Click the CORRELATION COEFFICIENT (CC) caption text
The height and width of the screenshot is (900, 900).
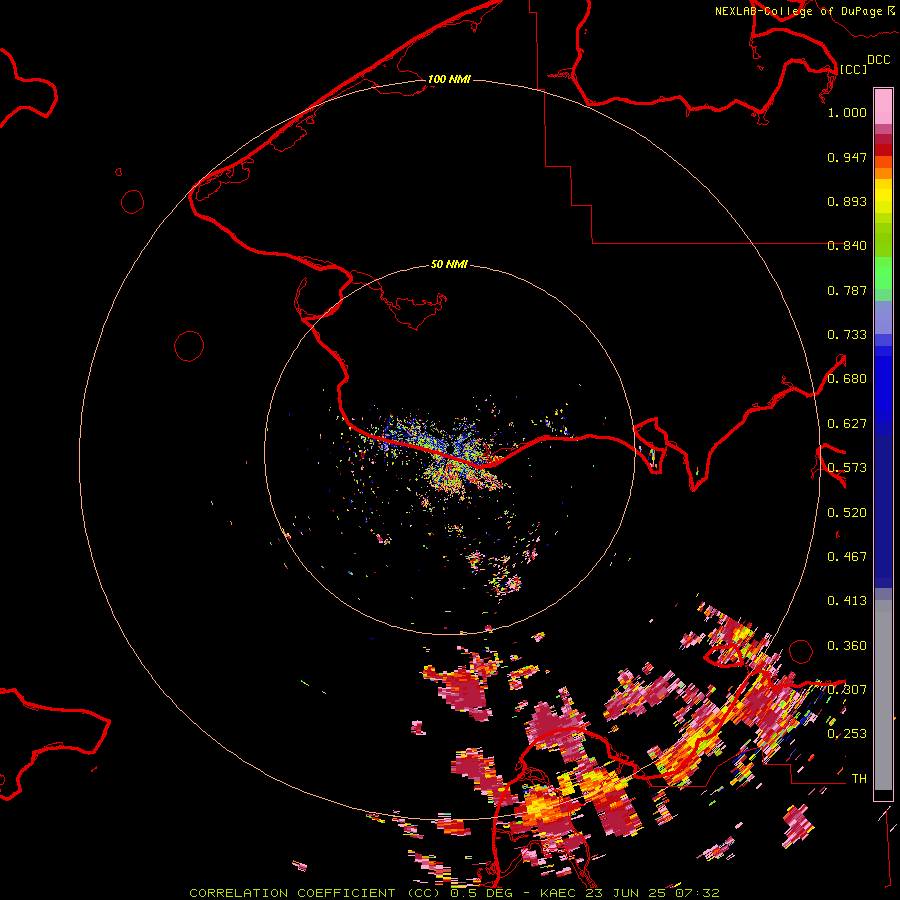coord(315,893)
